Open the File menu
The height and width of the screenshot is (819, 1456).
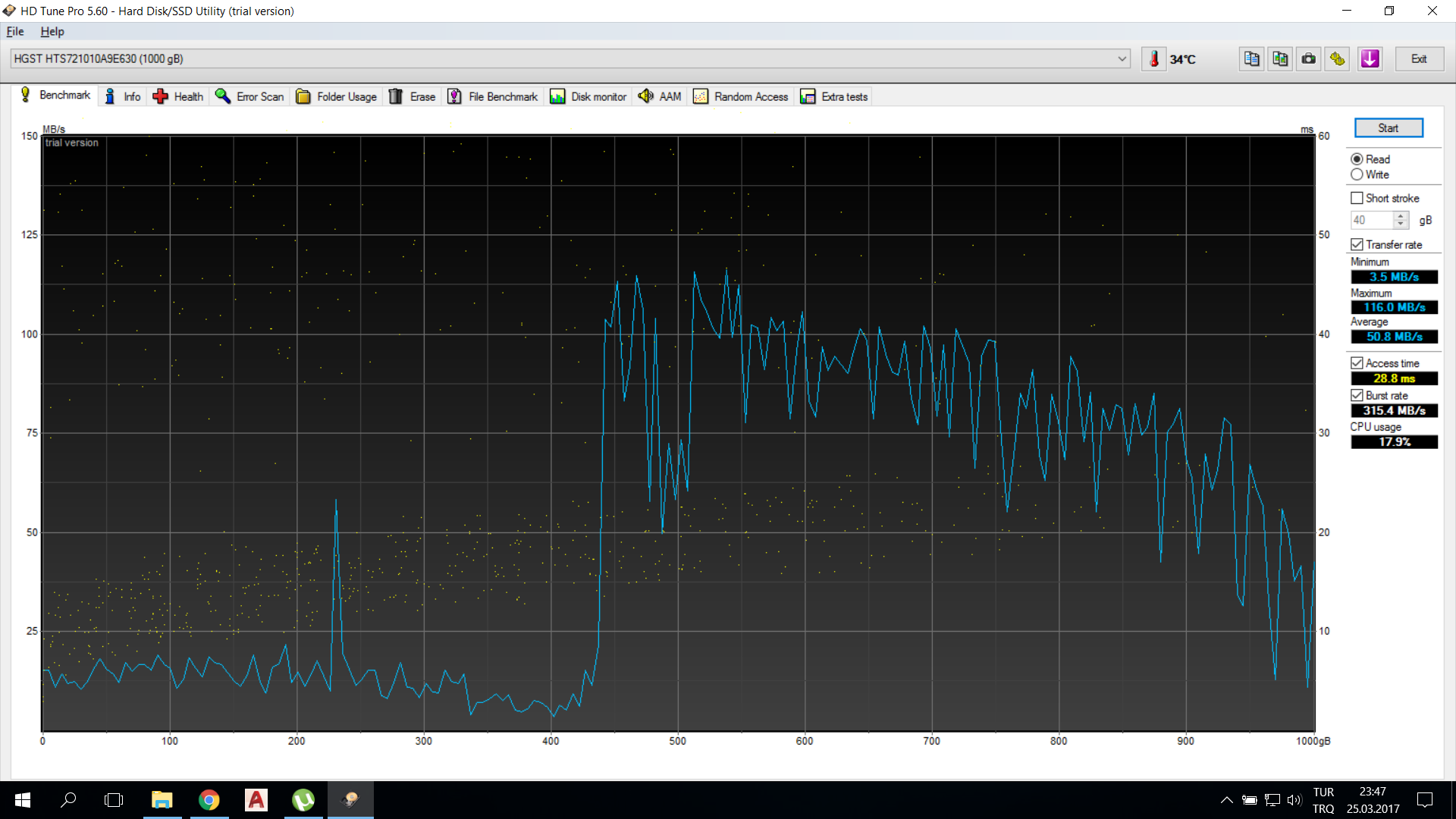click(x=15, y=31)
